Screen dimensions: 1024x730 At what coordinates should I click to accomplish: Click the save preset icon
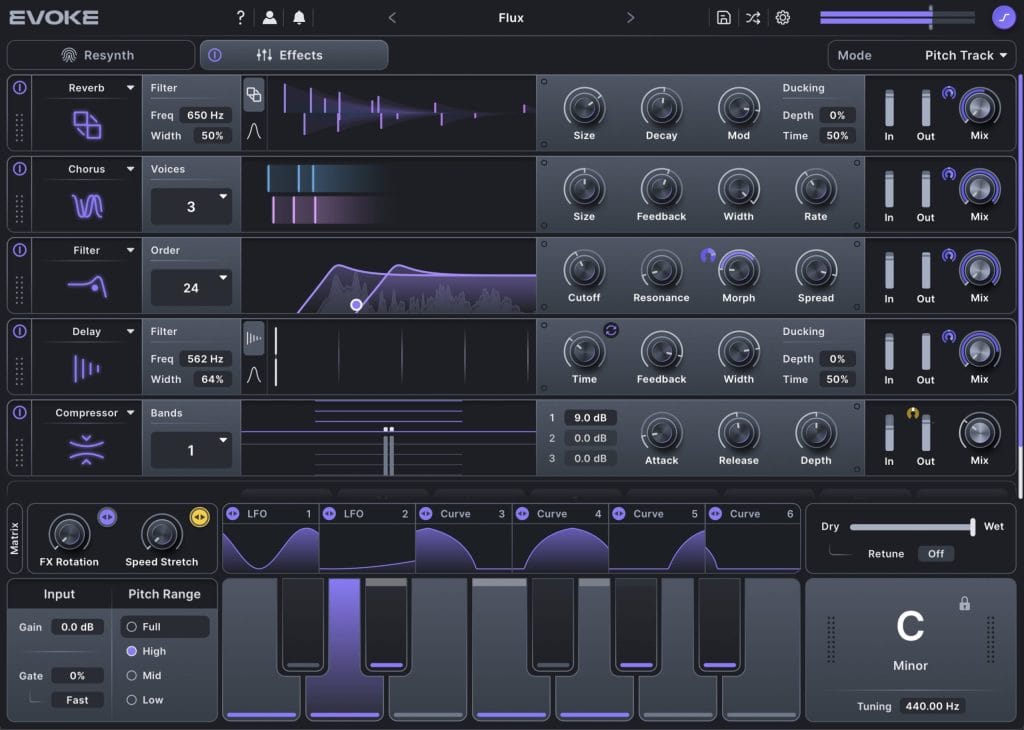(723, 17)
